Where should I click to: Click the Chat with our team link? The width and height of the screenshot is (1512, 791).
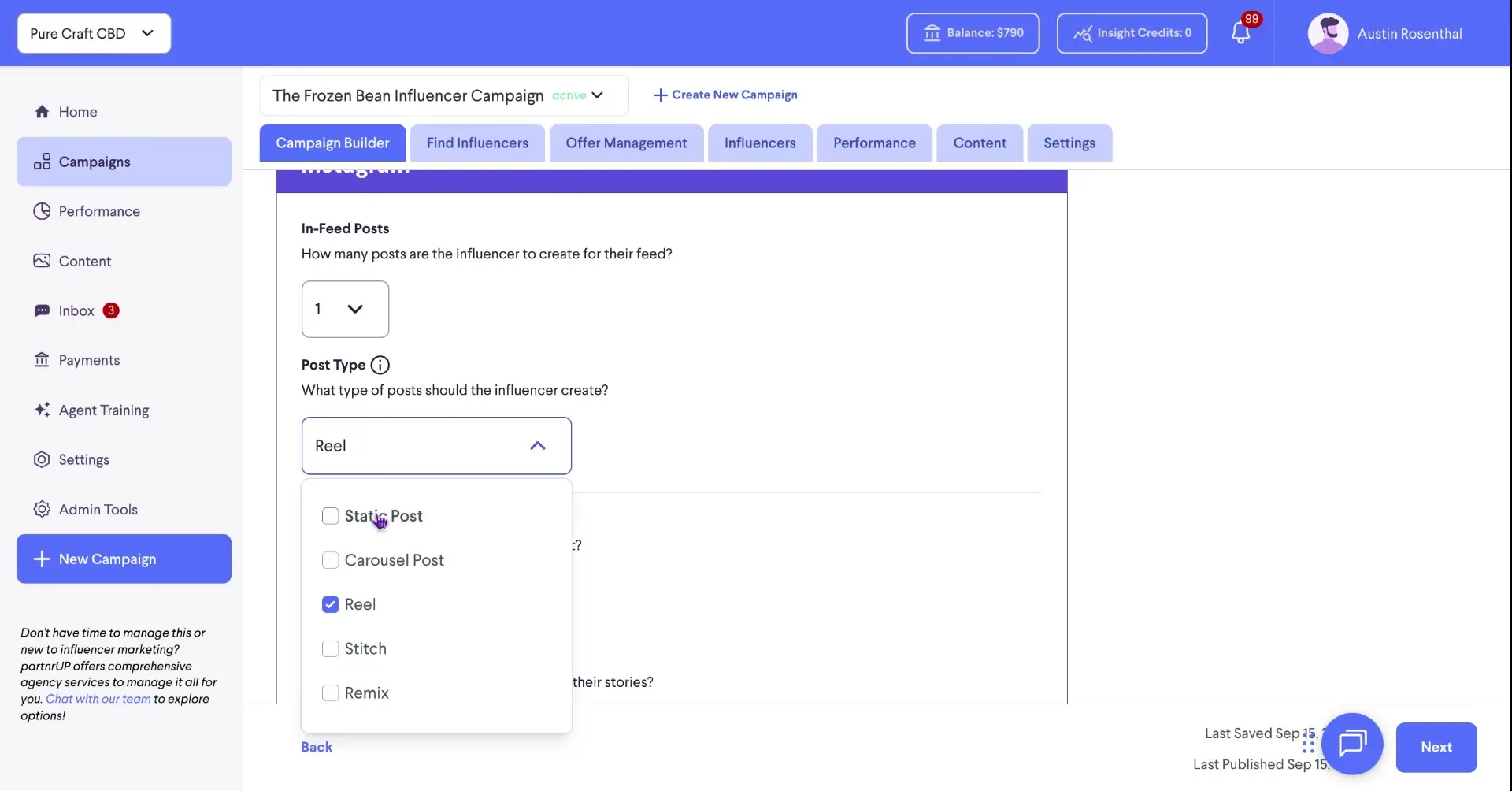[98, 699]
